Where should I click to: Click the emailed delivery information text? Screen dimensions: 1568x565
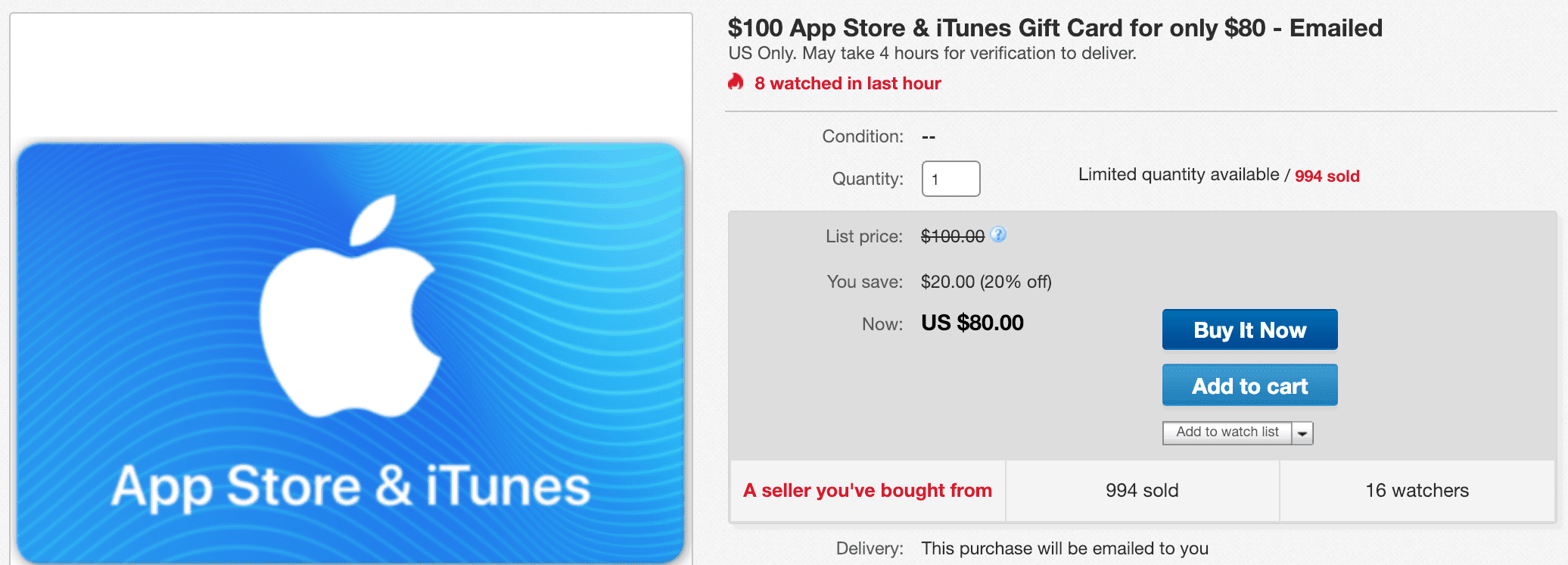click(1064, 548)
